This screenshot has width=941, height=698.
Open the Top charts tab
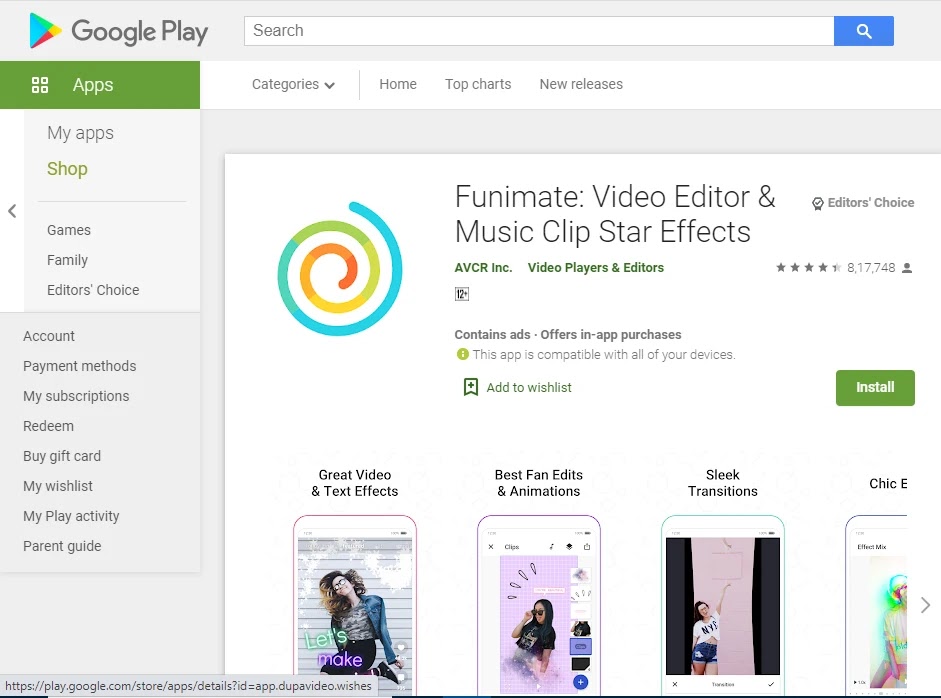[478, 84]
